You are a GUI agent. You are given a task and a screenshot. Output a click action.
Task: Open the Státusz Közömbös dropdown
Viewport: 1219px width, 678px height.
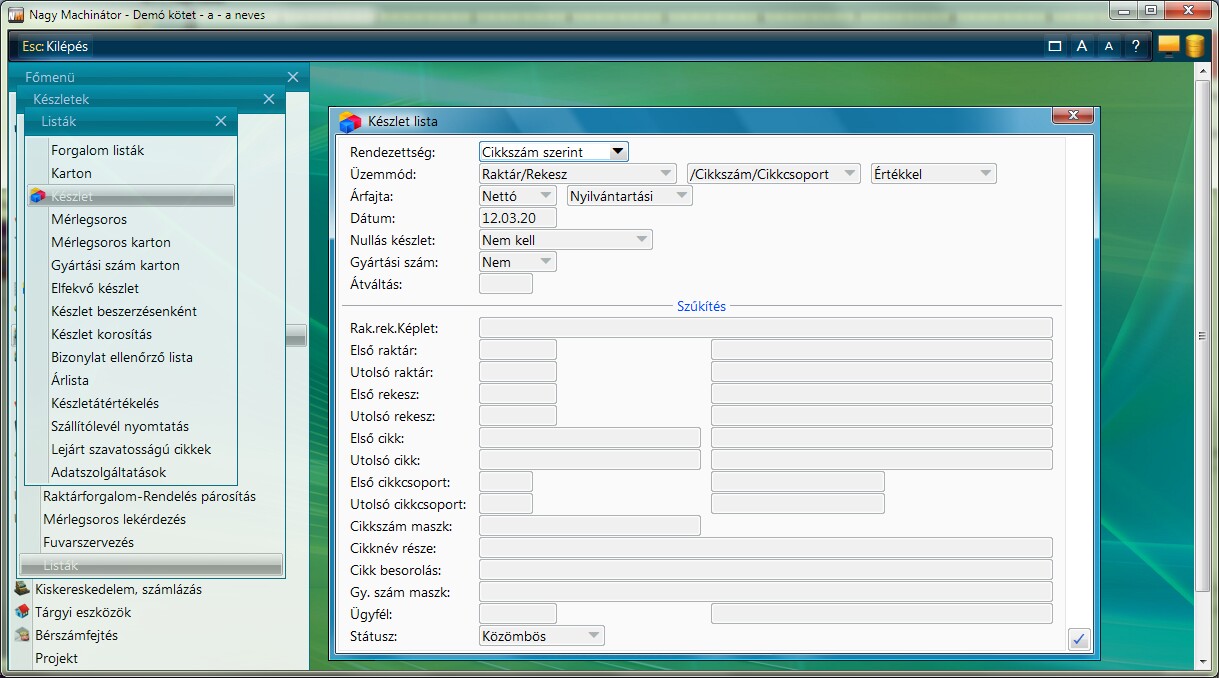point(593,636)
